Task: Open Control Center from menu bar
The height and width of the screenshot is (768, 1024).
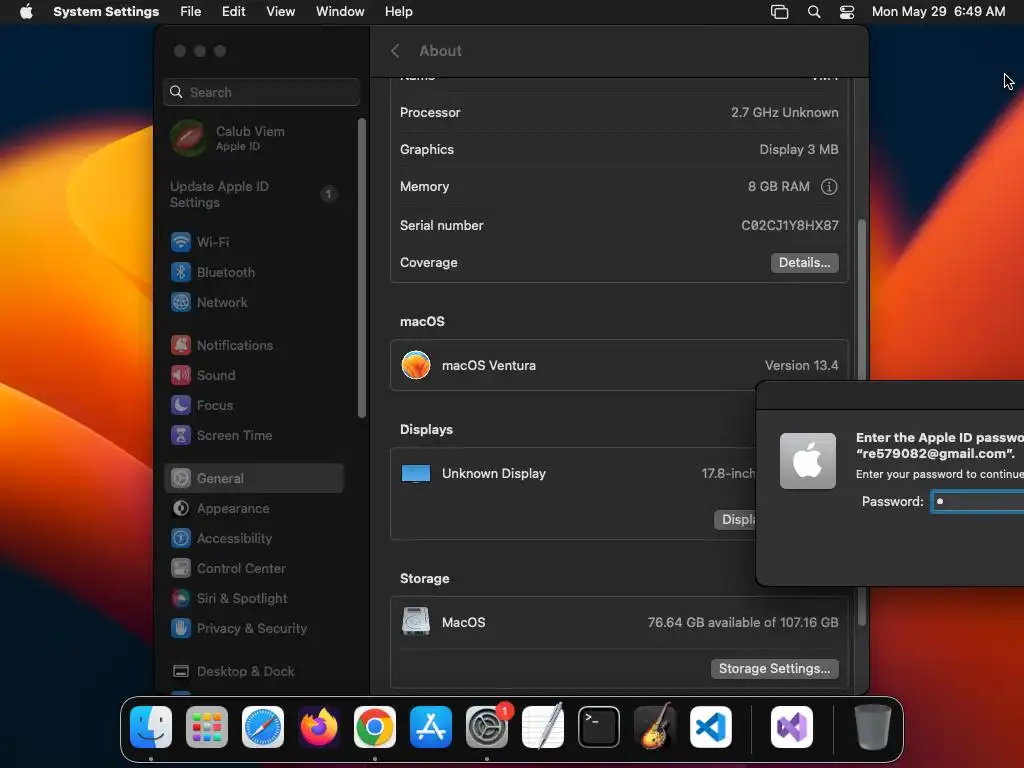Action: (x=847, y=12)
